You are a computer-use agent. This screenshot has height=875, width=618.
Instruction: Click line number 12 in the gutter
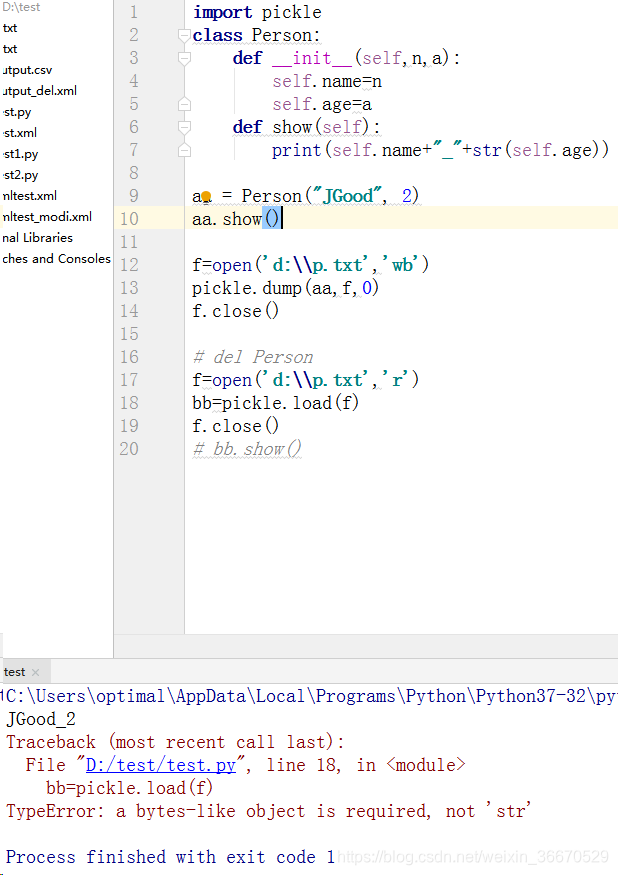tap(129, 265)
